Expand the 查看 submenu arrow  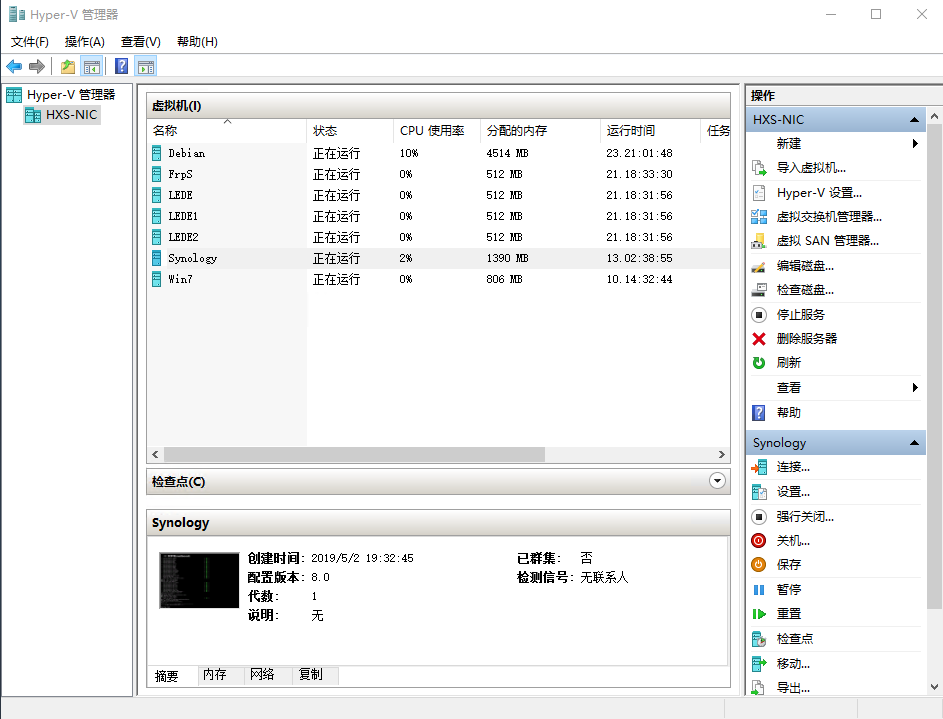coord(915,387)
